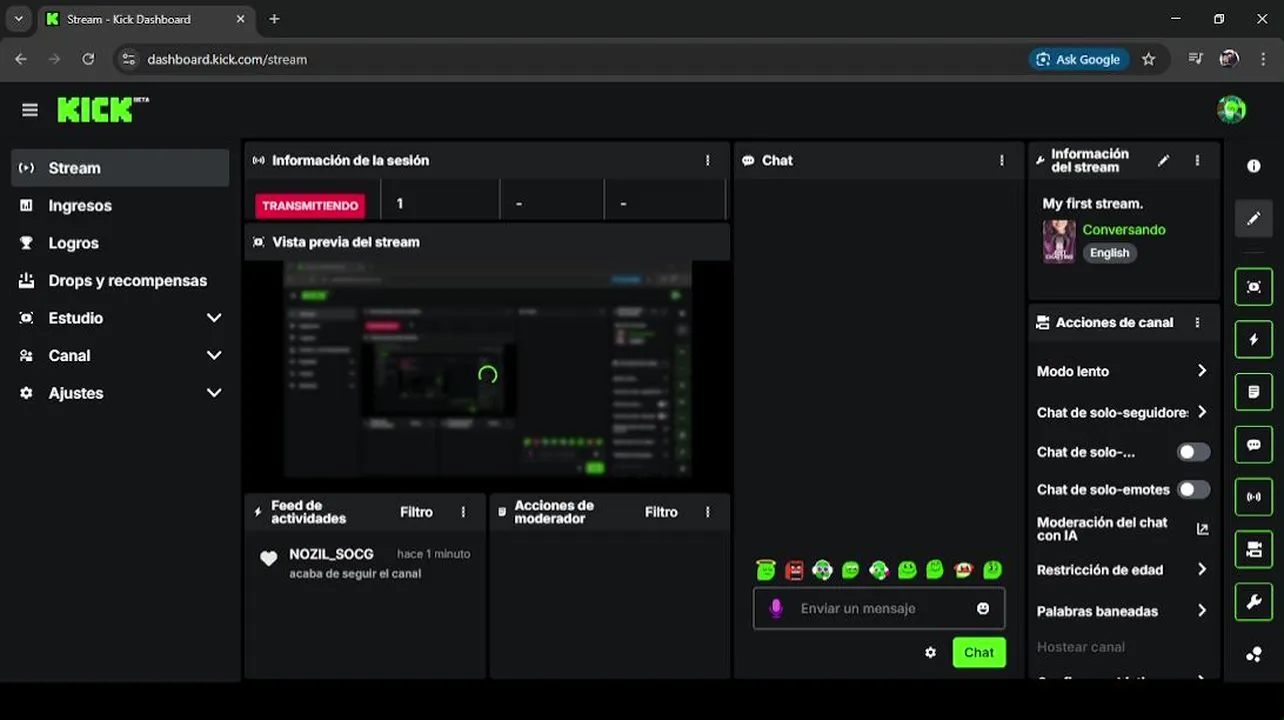This screenshot has height=720, width=1284.
Task: Toggle the Chat de solo-... switch
Action: click(x=1193, y=452)
